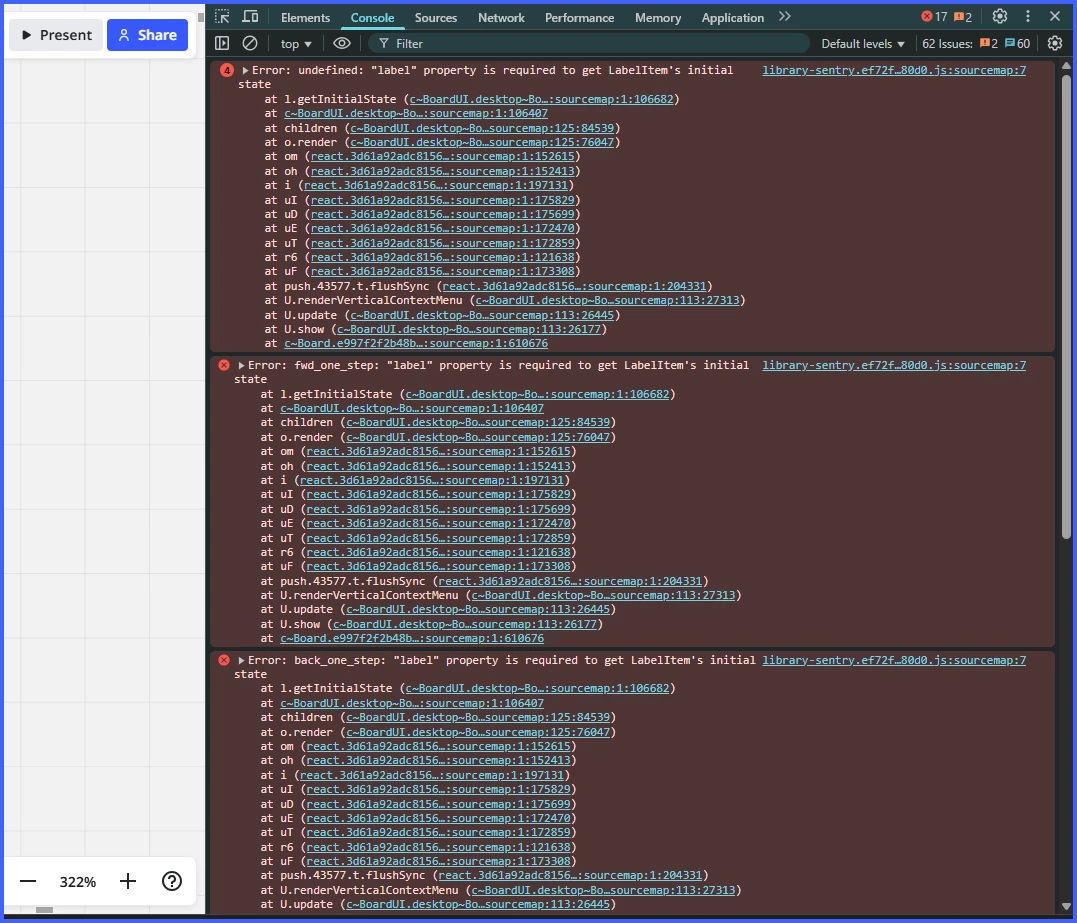This screenshot has width=1077, height=923.
Task: Expand more DevTools tabs chevron
Action: tap(784, 16)
